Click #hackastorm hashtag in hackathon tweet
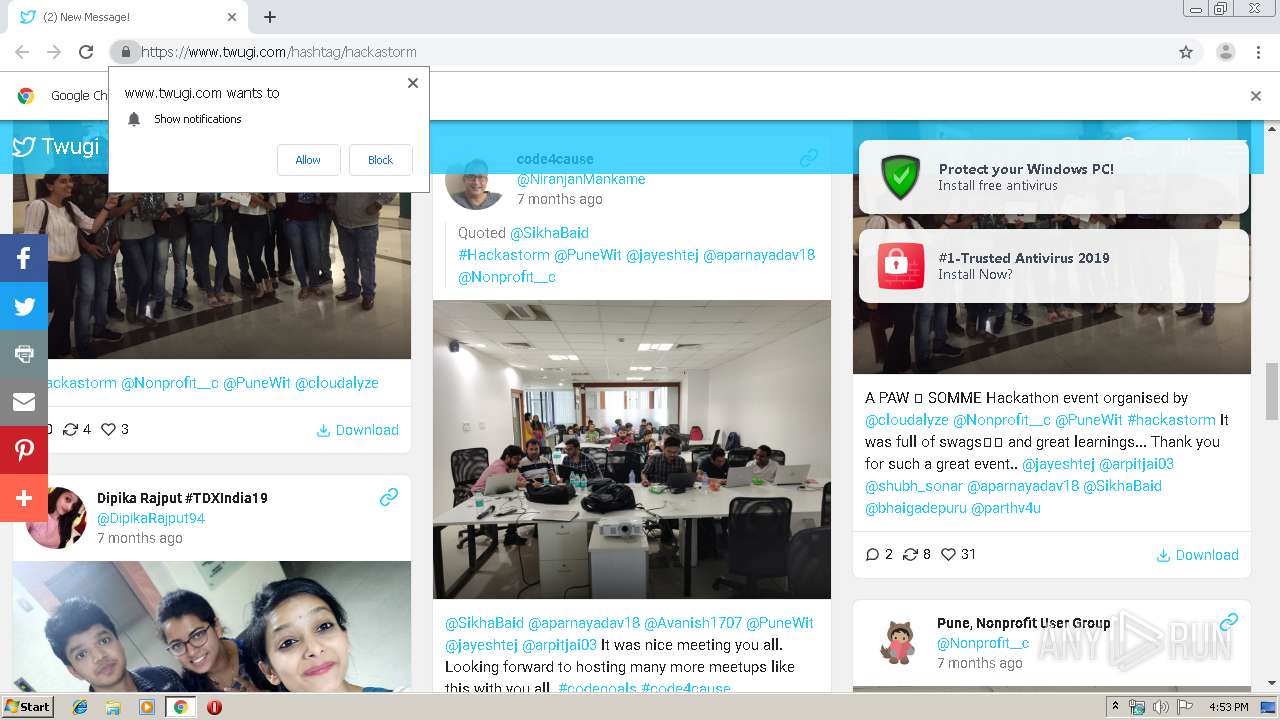This screenshot has height=720, width=1280. 1171,420
